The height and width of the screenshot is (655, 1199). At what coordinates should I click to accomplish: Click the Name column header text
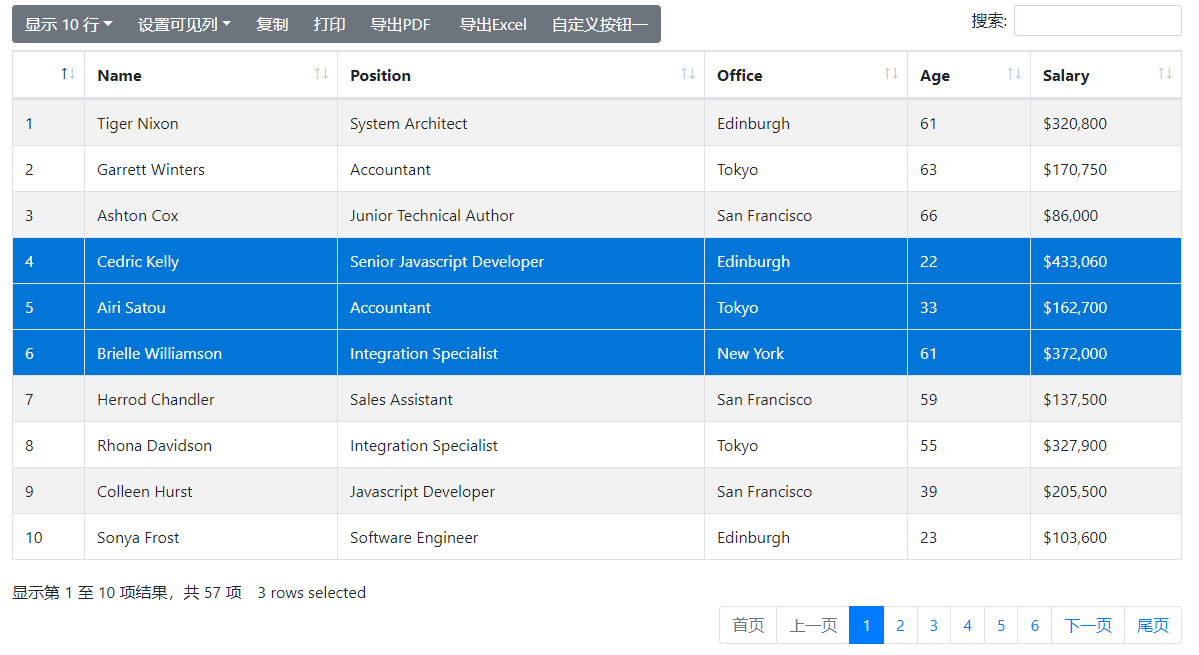tap(119, 75)
